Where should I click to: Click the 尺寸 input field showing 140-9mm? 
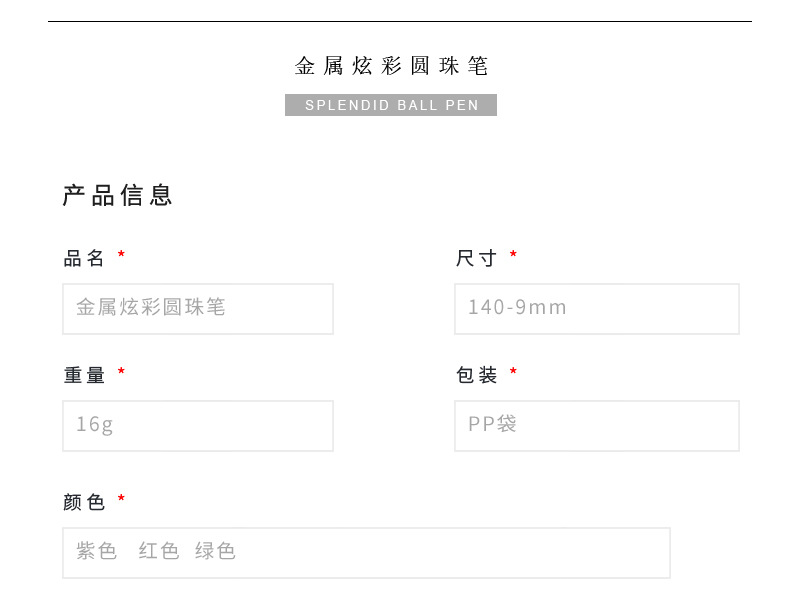tap(597, 309)
